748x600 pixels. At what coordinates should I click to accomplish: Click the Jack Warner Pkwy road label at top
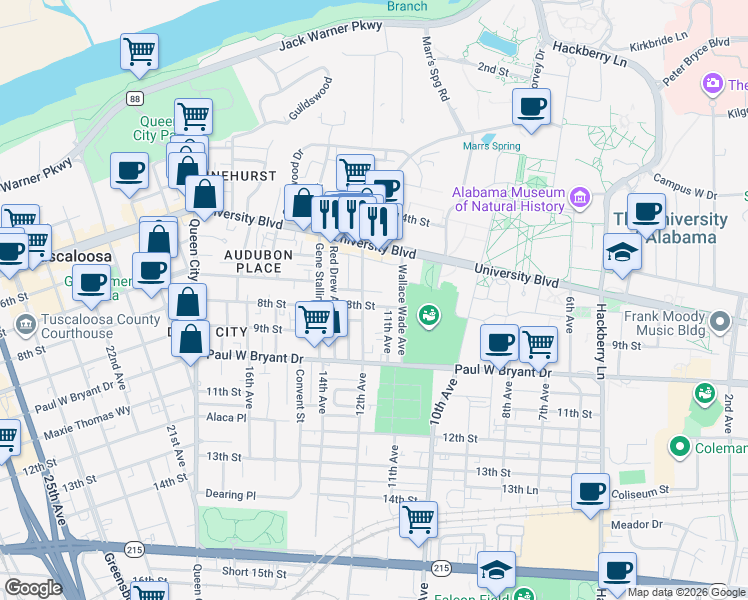(331, 34)
